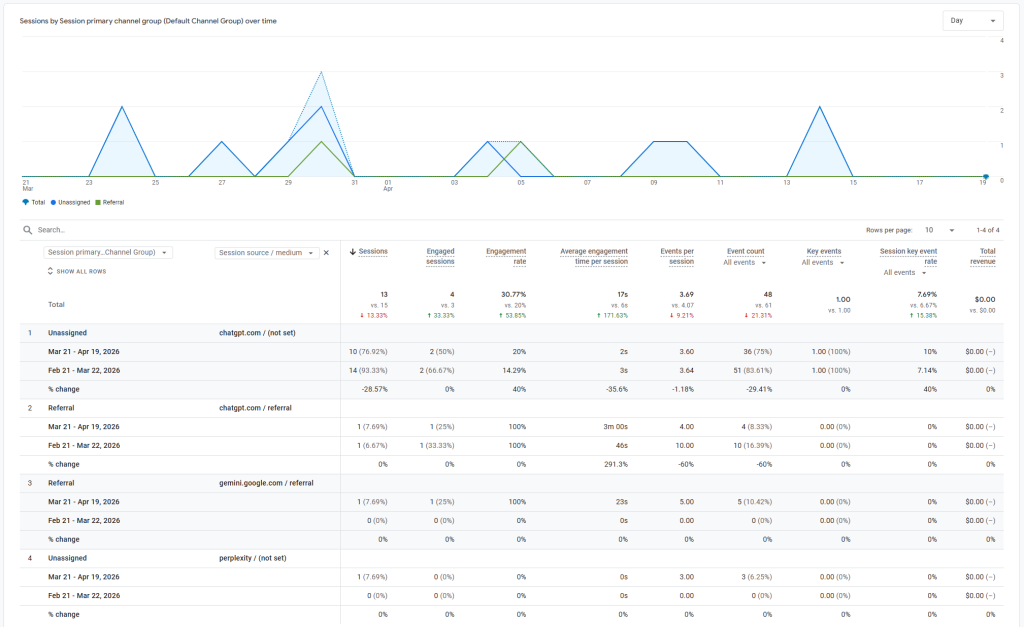This screenshot has height=627, width=1024.
Task: Select the gemini.google.com / referral row label
Action: (266, 483)
